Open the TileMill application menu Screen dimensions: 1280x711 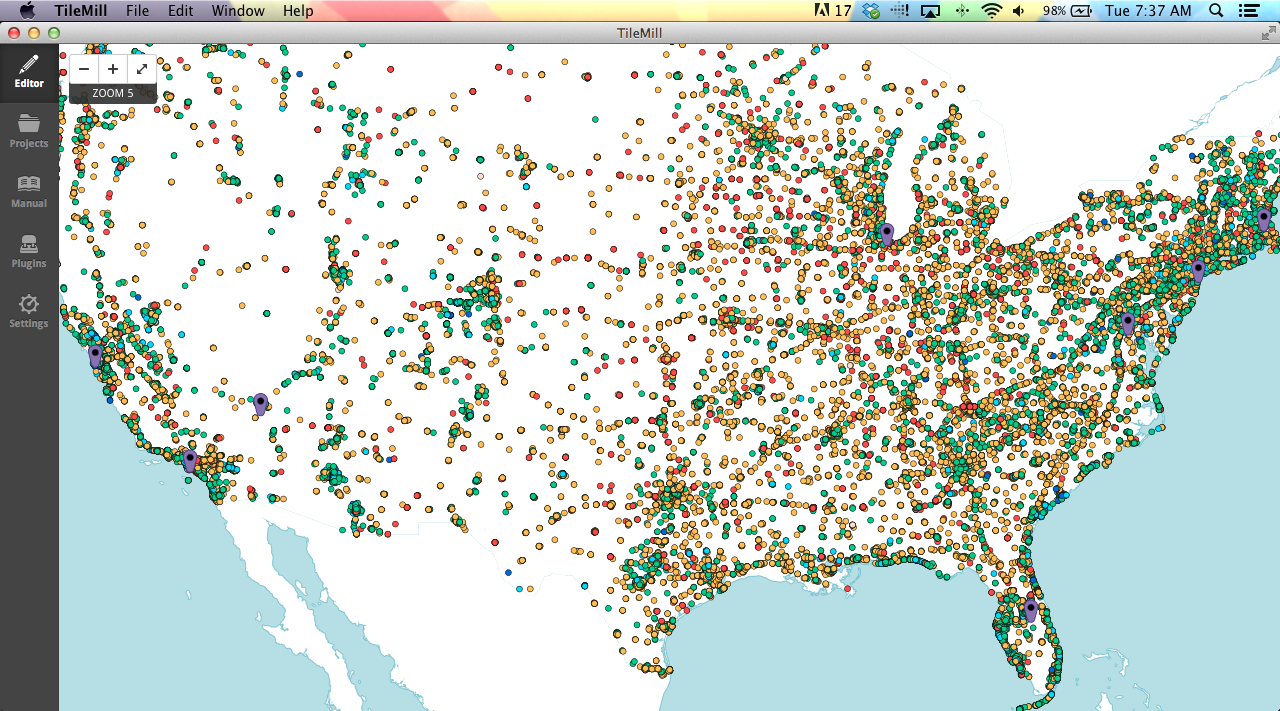point(81,11)
